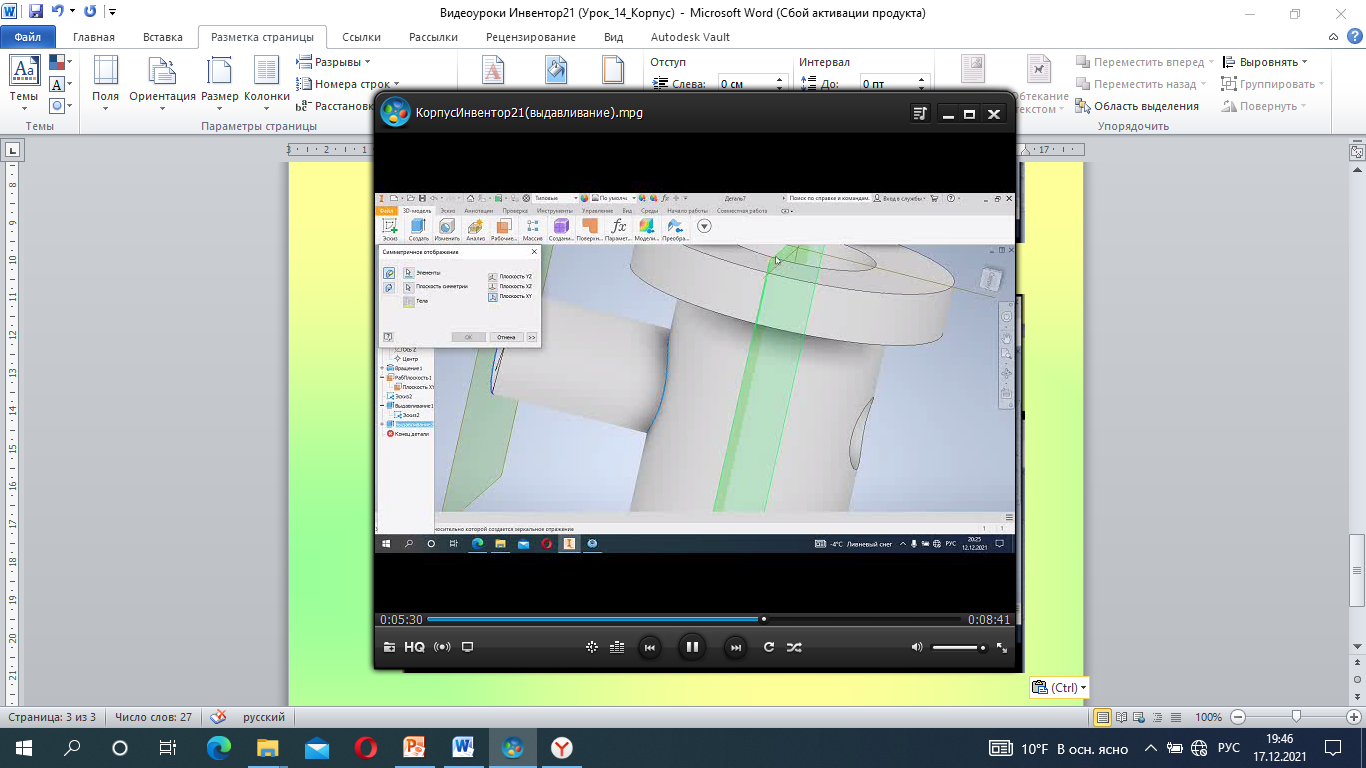The image size is (1366, 768).
Task: Open the Область выделения selection pane
Action: pyautogui.click(x=1137, y=106)
